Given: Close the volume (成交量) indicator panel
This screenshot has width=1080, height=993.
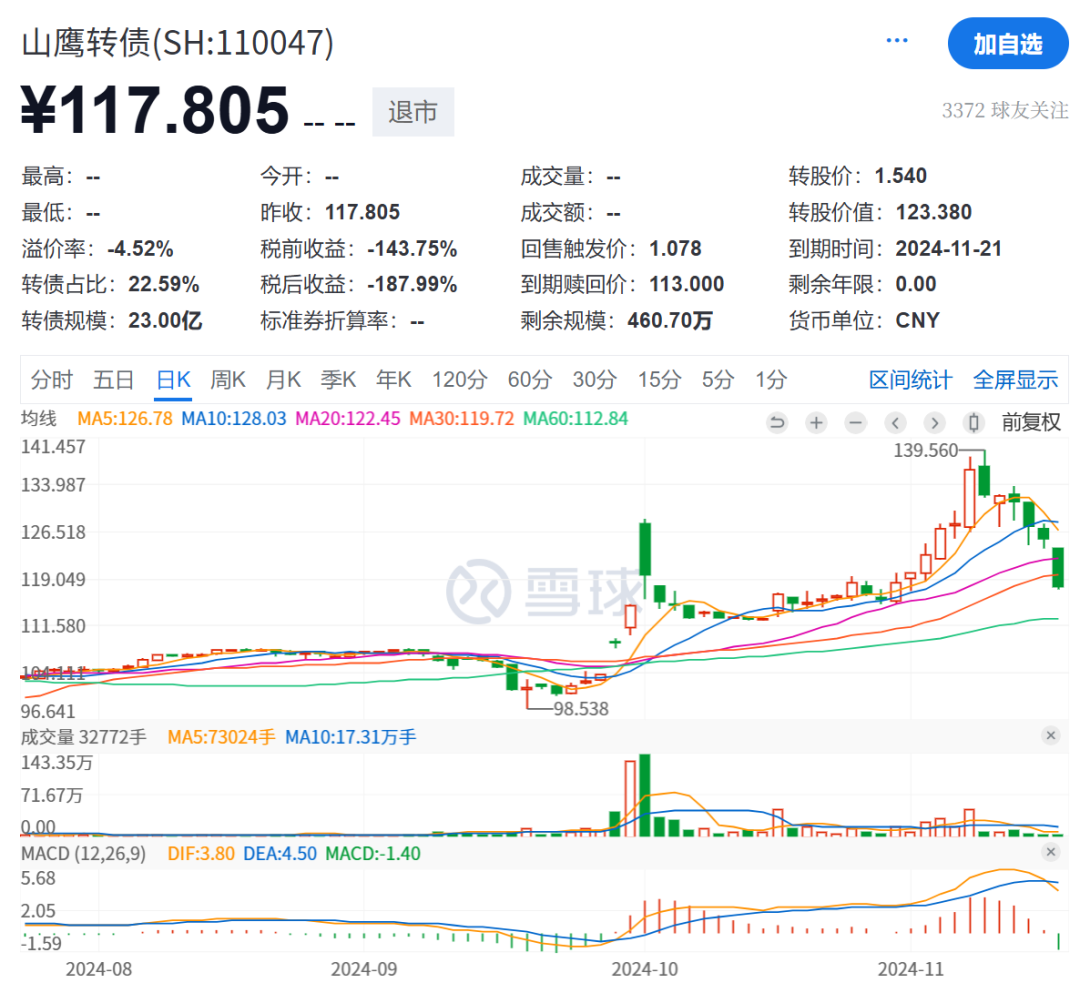Looking at the screenshot, I should coord(1050,736).
